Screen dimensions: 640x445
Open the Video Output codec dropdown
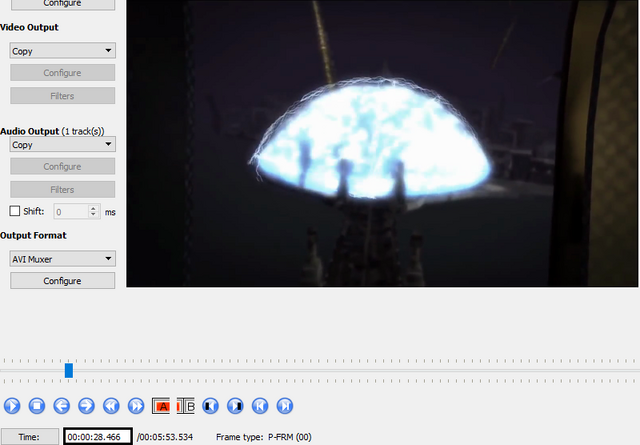[62, 51]
